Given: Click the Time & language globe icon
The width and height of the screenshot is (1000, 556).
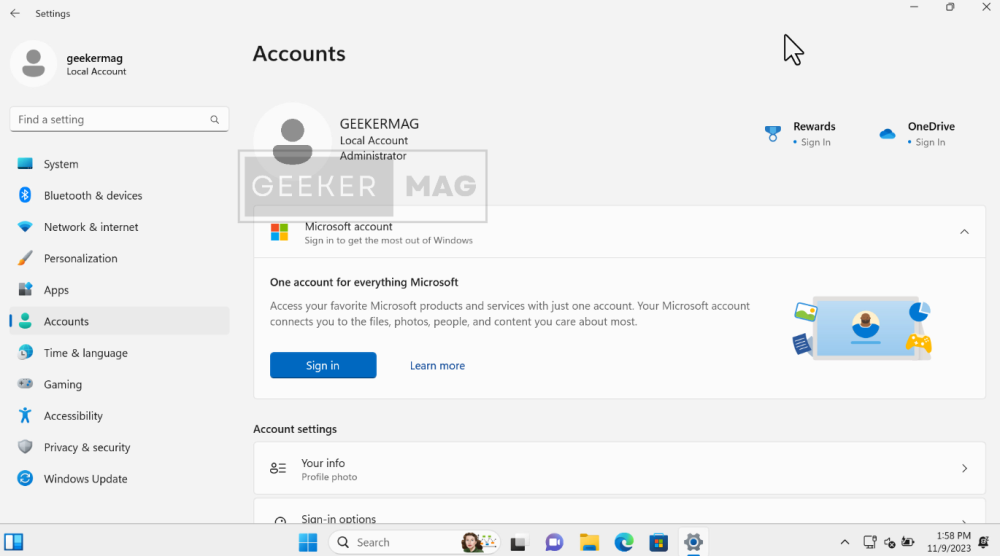Looking at the screenshot, I should pyautogui.click(x=25, y=353).
